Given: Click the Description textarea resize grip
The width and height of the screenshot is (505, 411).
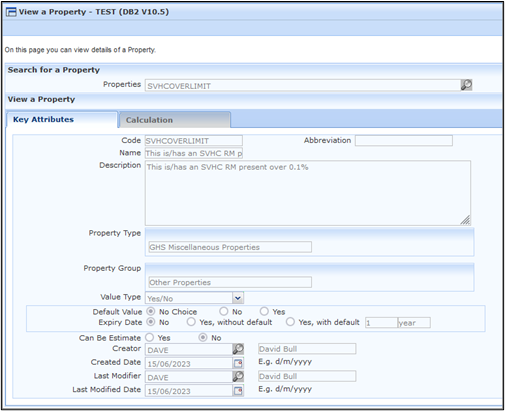Looking at the screenshot, I should pyautogui.click(x=465, y=220).
